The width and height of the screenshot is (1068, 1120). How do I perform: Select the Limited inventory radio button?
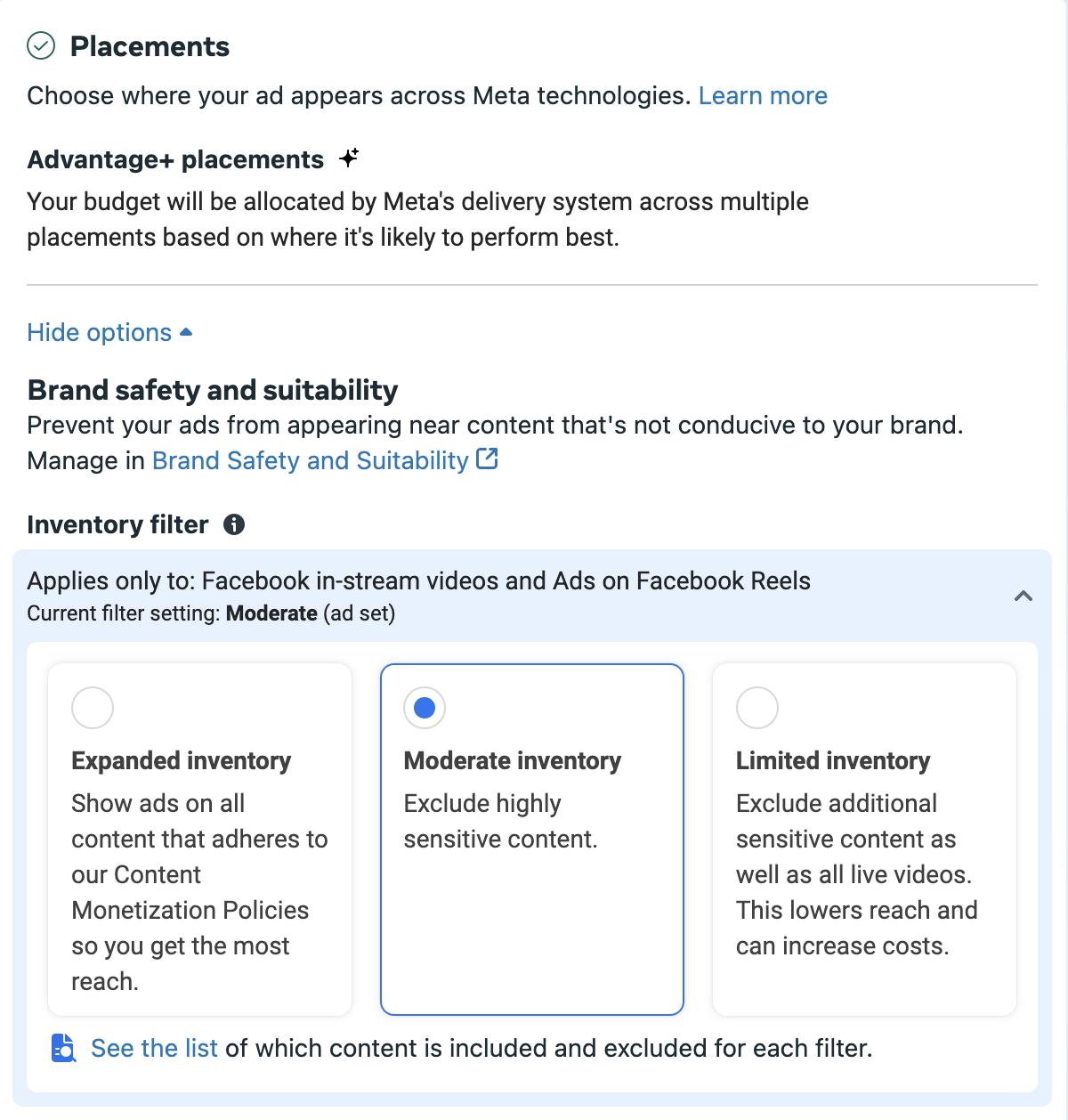[757, 708]
